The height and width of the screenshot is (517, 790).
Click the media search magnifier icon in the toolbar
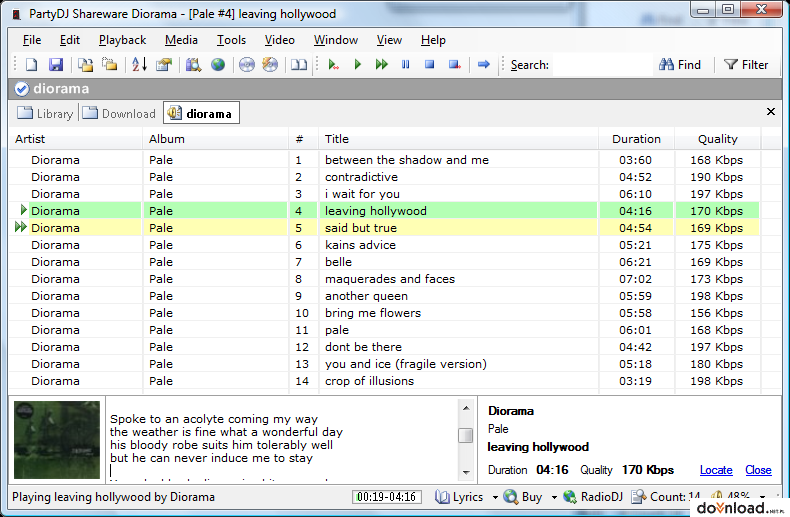coord(193,64)
